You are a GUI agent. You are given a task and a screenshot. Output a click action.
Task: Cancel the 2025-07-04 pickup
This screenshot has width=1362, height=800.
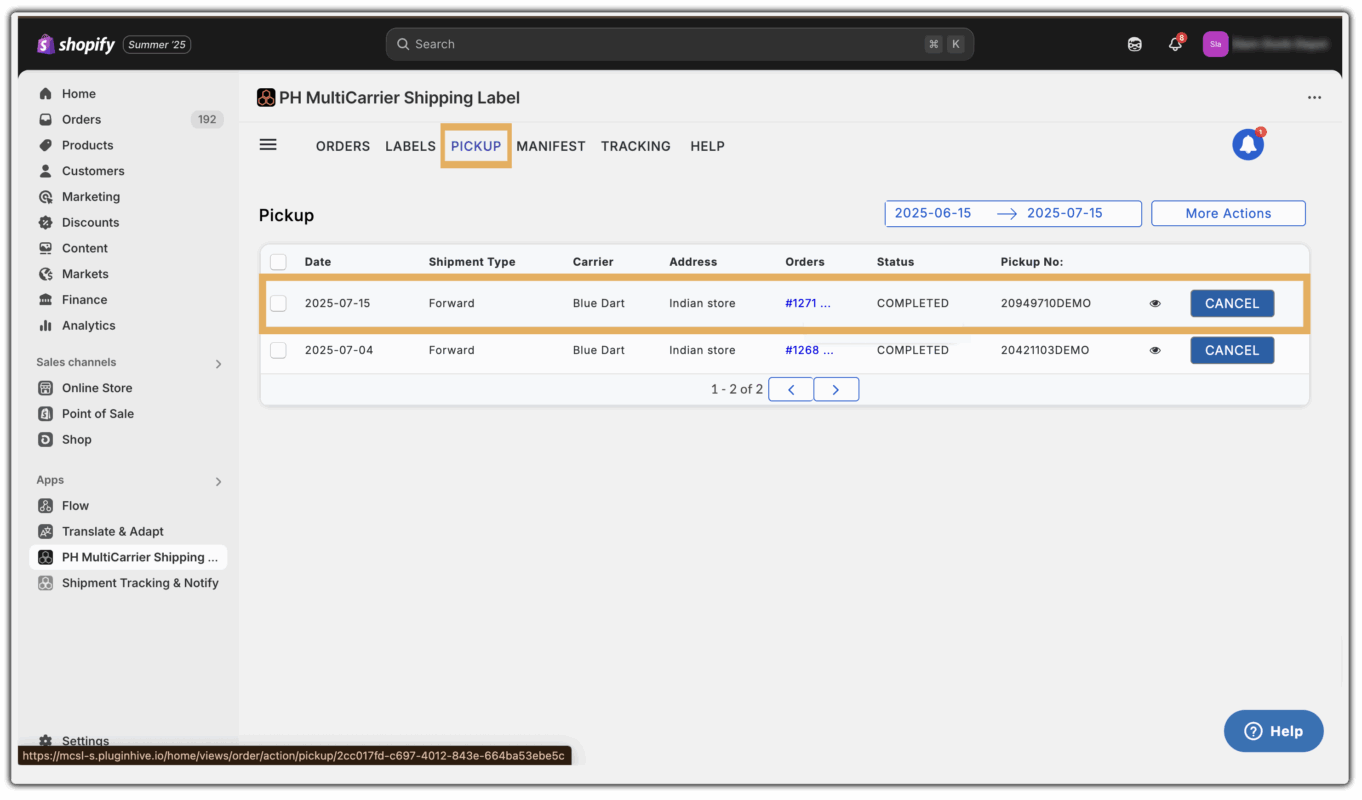point(1232,350)
